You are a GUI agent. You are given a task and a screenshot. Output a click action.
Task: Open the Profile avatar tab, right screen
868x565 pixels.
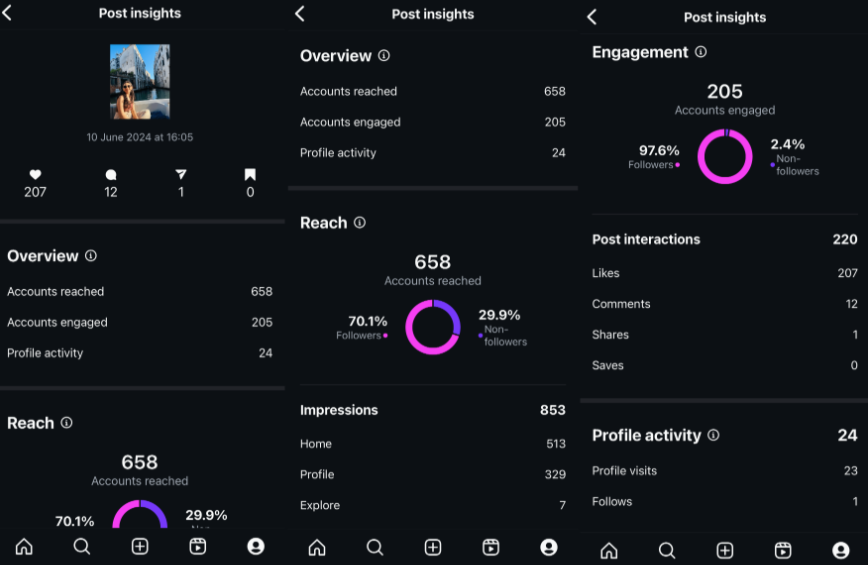point(840,550)
